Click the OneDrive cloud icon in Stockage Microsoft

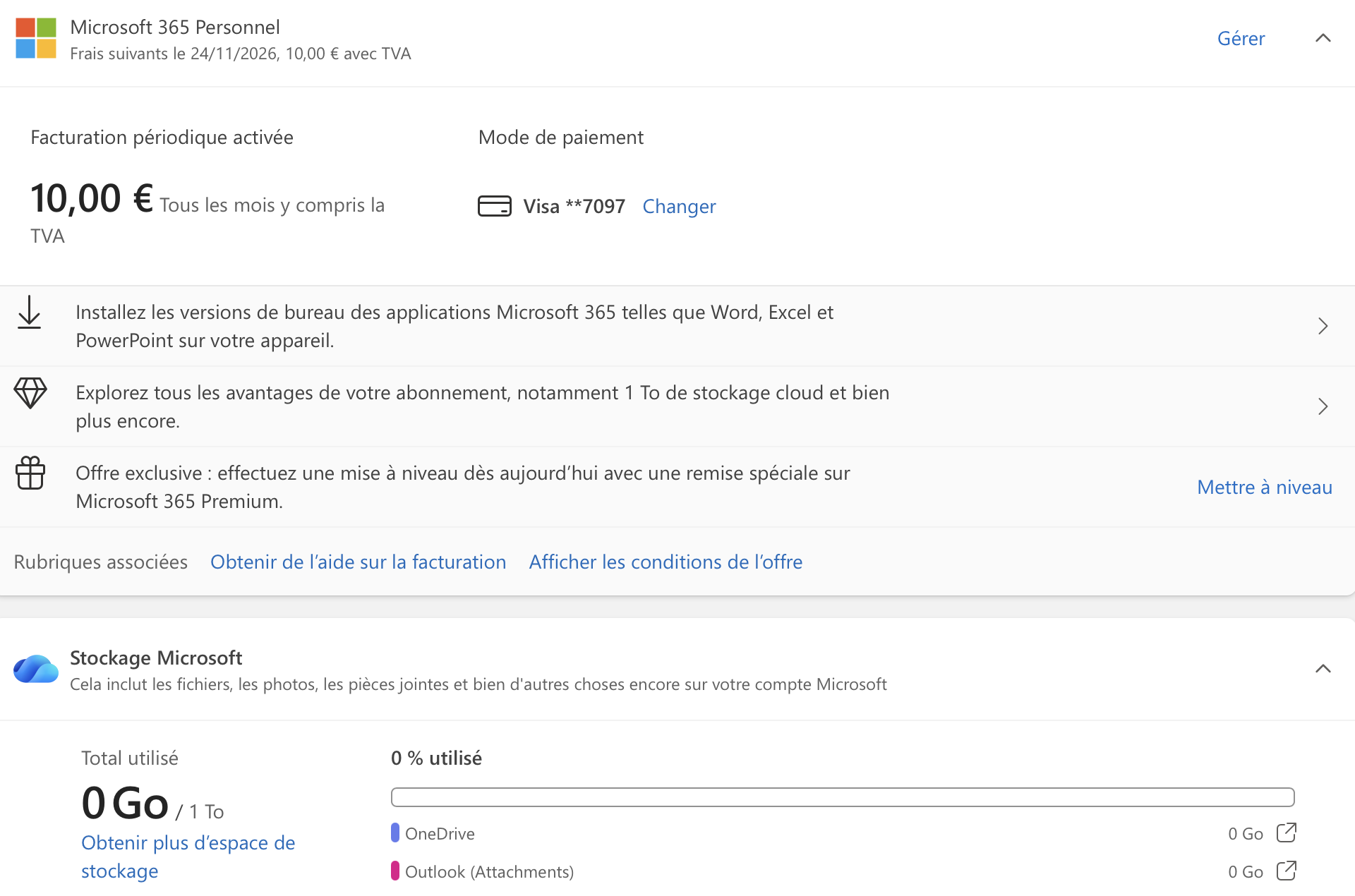(x=36, y=669)
